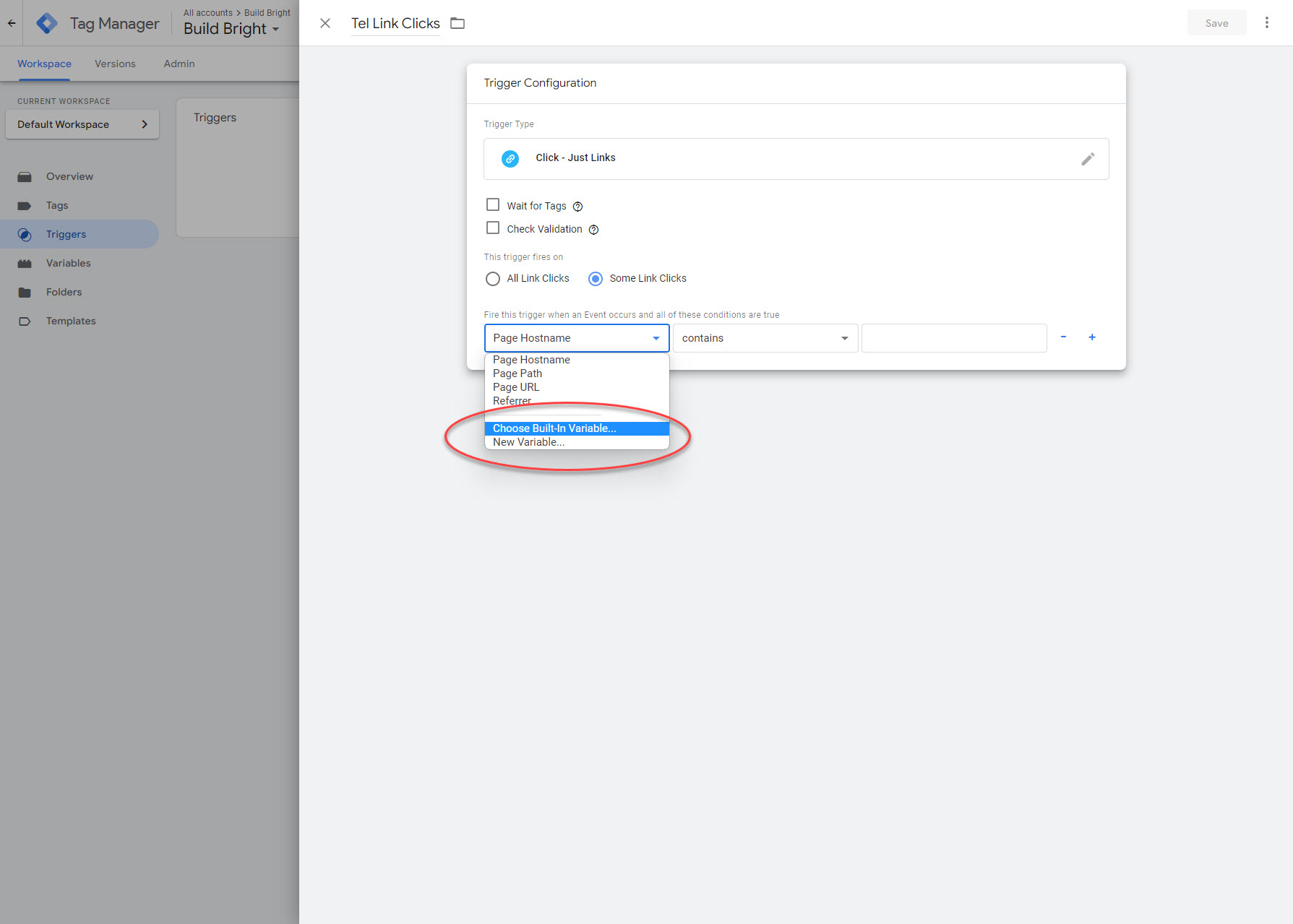Expand the Page Hostname variable dropdown
The width and height of the screenshot is (1293, 924).
pyautogui.click(x=576, y=338)
